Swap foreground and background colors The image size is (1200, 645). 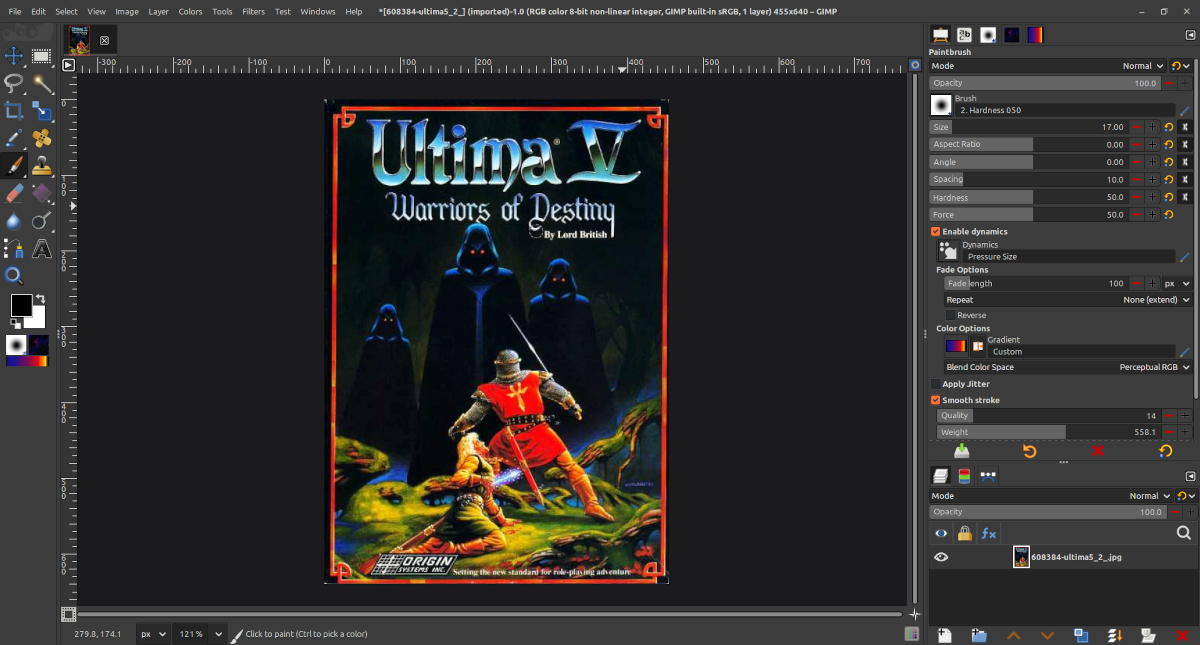point(41,299)
